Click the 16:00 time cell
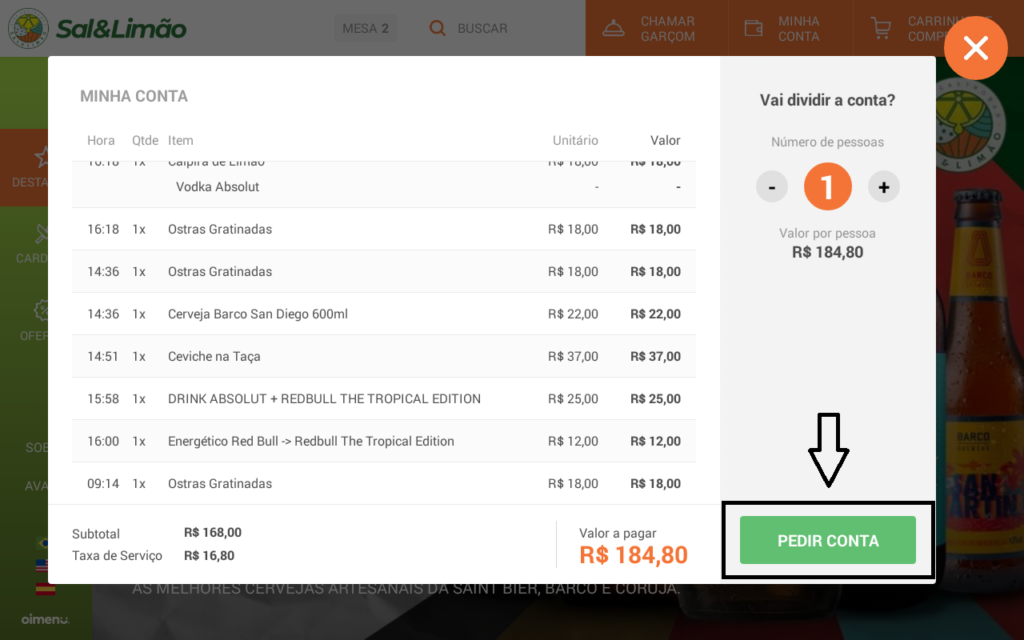Viewport: 1024px width, 640px height. coord(103,441)
